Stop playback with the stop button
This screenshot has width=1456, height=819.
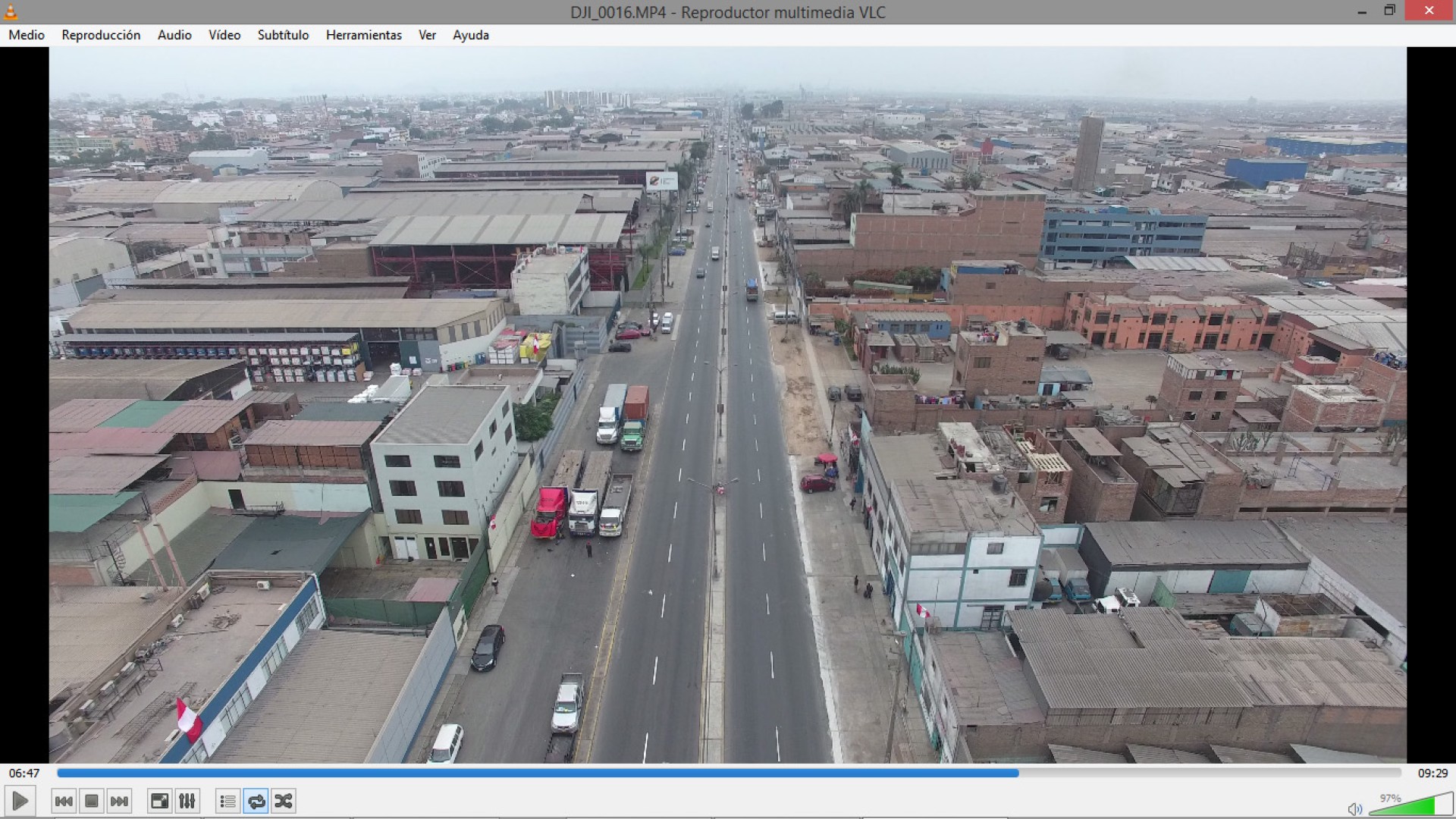[x=92, y=801]
